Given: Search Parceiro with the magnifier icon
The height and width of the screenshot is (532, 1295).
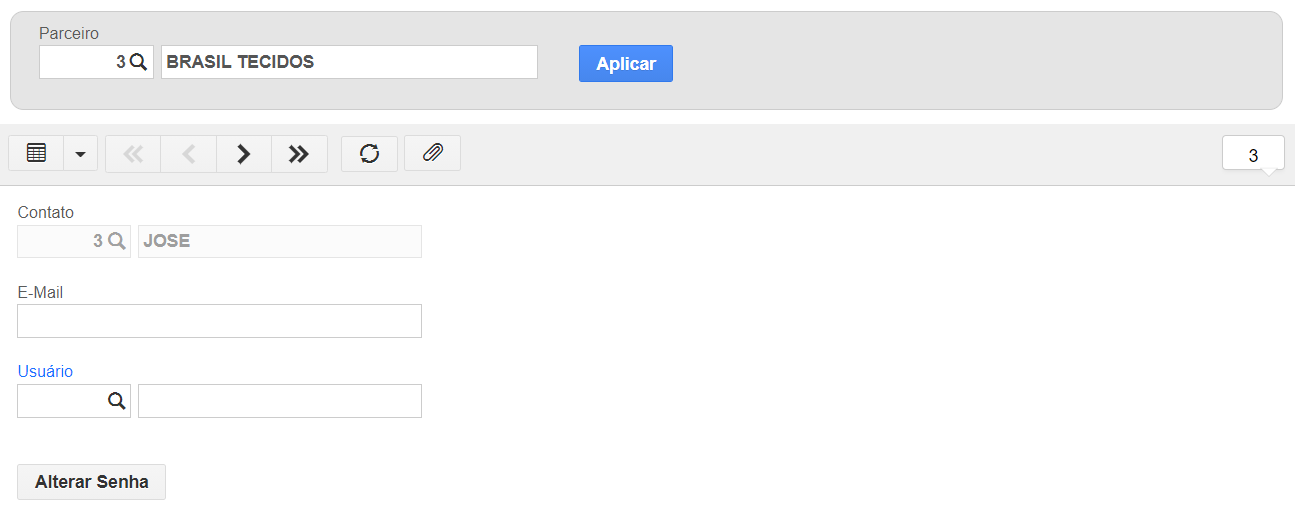Looking at the screenshot, I should pyautogui.click(x=139, y=62).
